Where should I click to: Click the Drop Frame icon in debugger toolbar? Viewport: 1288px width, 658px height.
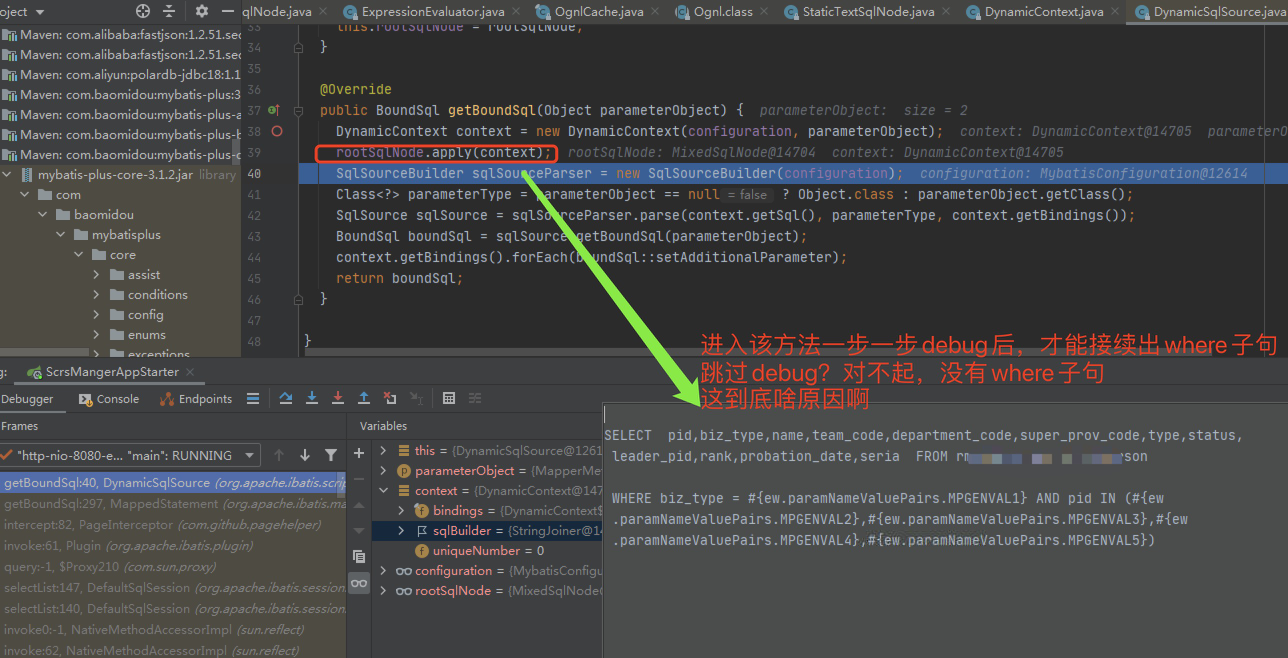coord(389,397)
